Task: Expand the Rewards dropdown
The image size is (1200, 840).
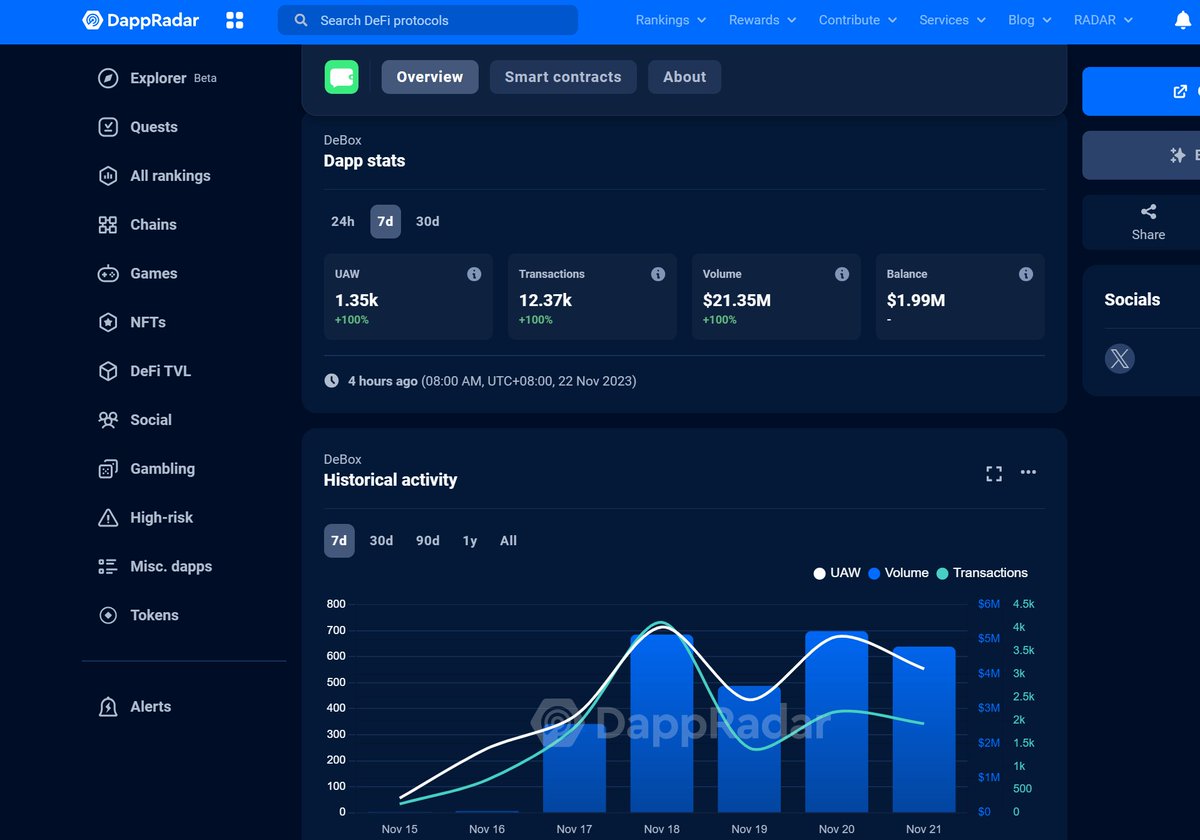Action: click(762, 20)
